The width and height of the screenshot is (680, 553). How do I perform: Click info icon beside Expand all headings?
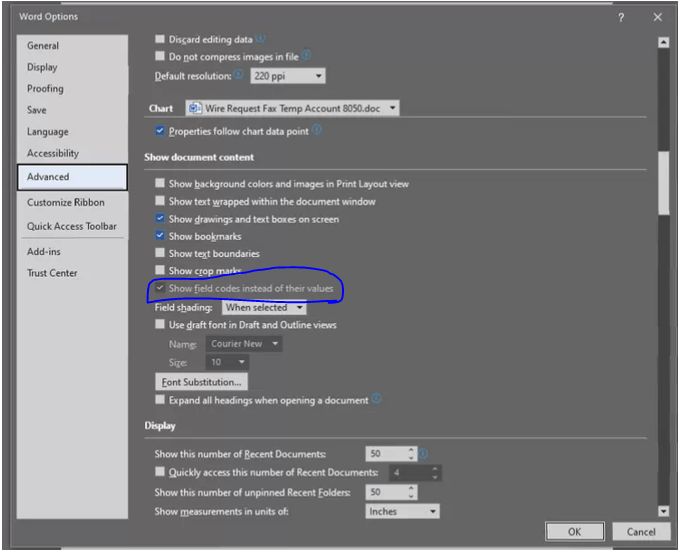coord(377,398)
